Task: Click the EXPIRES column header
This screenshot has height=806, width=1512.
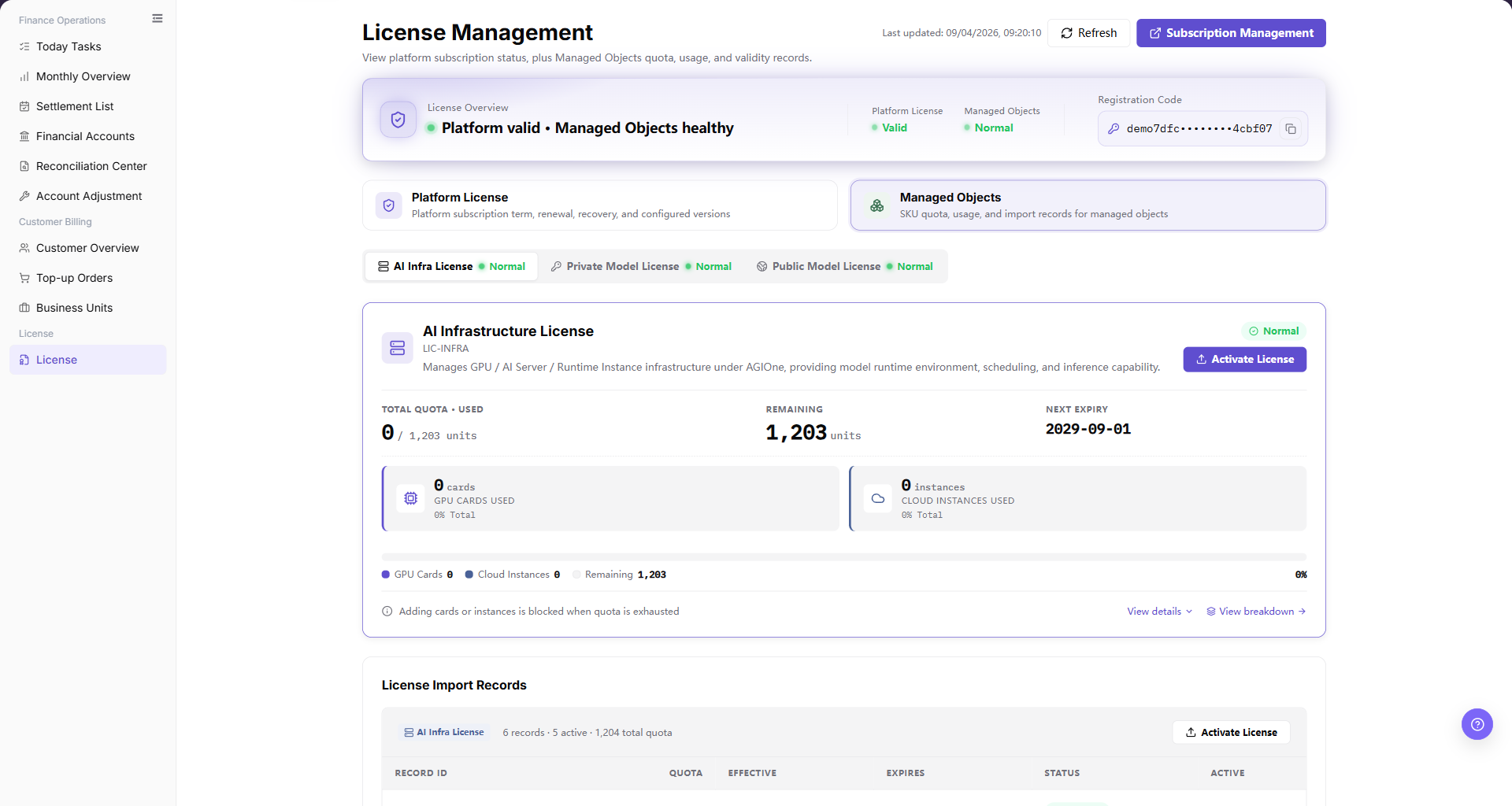Action: click(906, 774)
